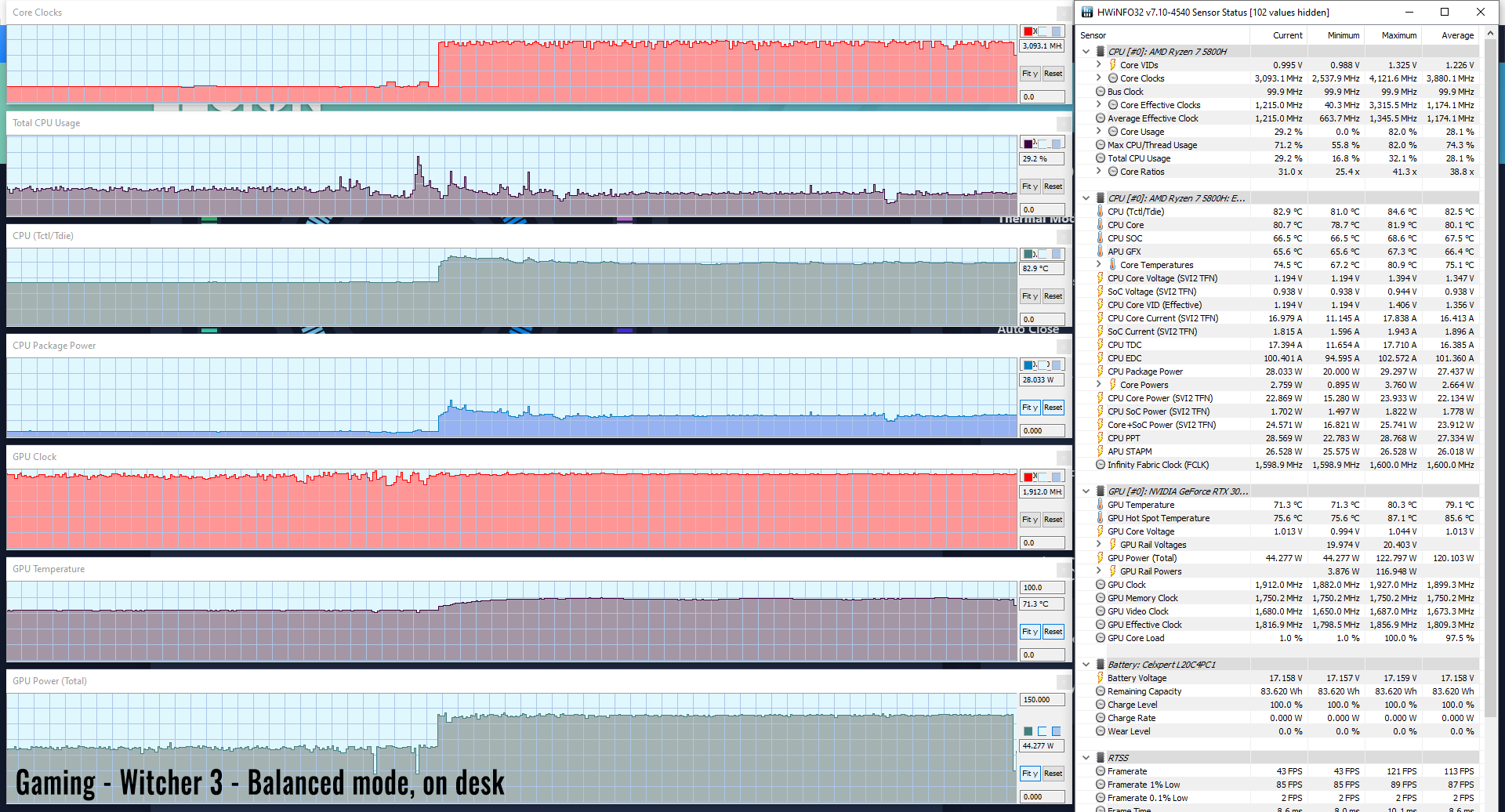
Task: Click the chip icon beside CPU AMD Ryzen 7 5800H
Action: click(1101, 52)
